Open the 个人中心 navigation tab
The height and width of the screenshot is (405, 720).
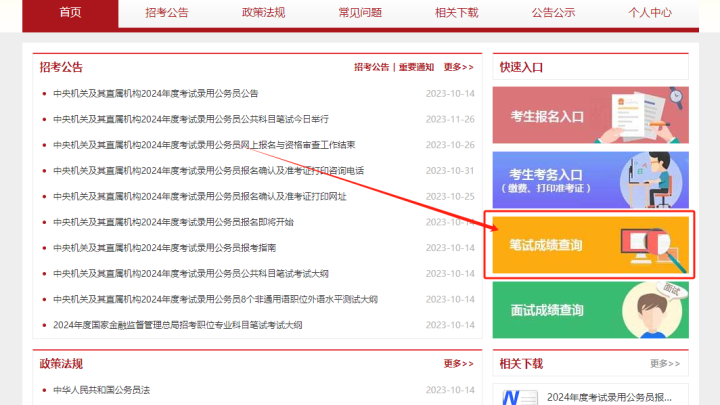point(650,13)
